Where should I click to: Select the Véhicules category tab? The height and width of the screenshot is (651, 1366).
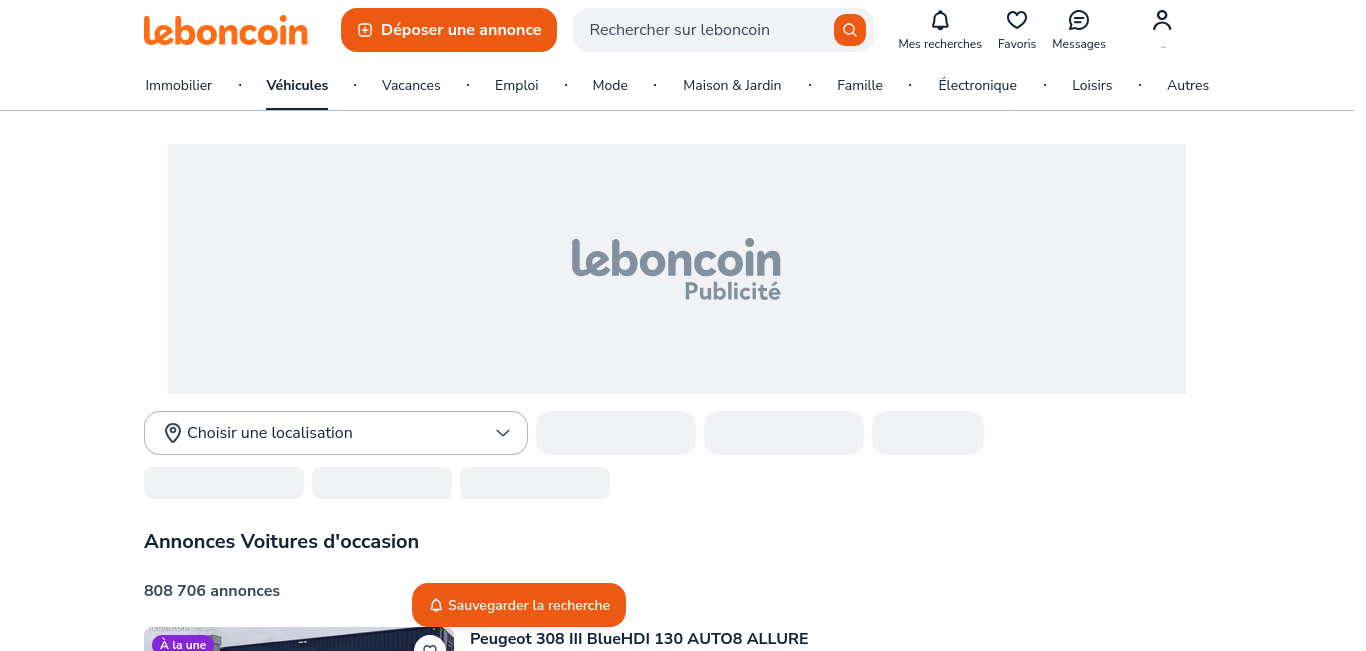pos(297,86)
